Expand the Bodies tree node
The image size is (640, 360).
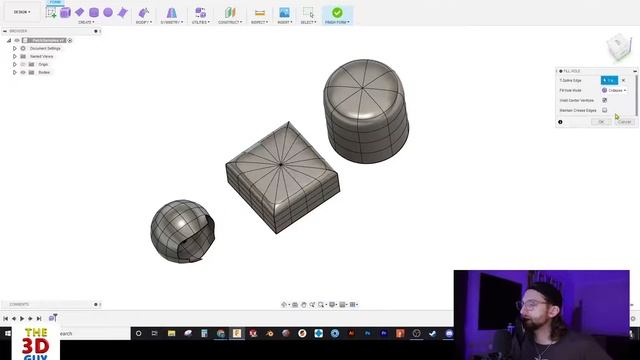15,72
